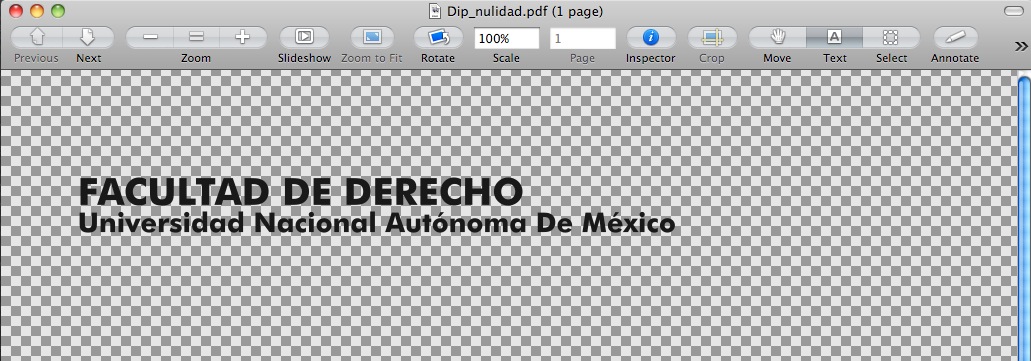The height and width of the screenshot is (361, 1031).
Task: Click the PDF proxy icon in the title bar
Action: pos(435,11)
